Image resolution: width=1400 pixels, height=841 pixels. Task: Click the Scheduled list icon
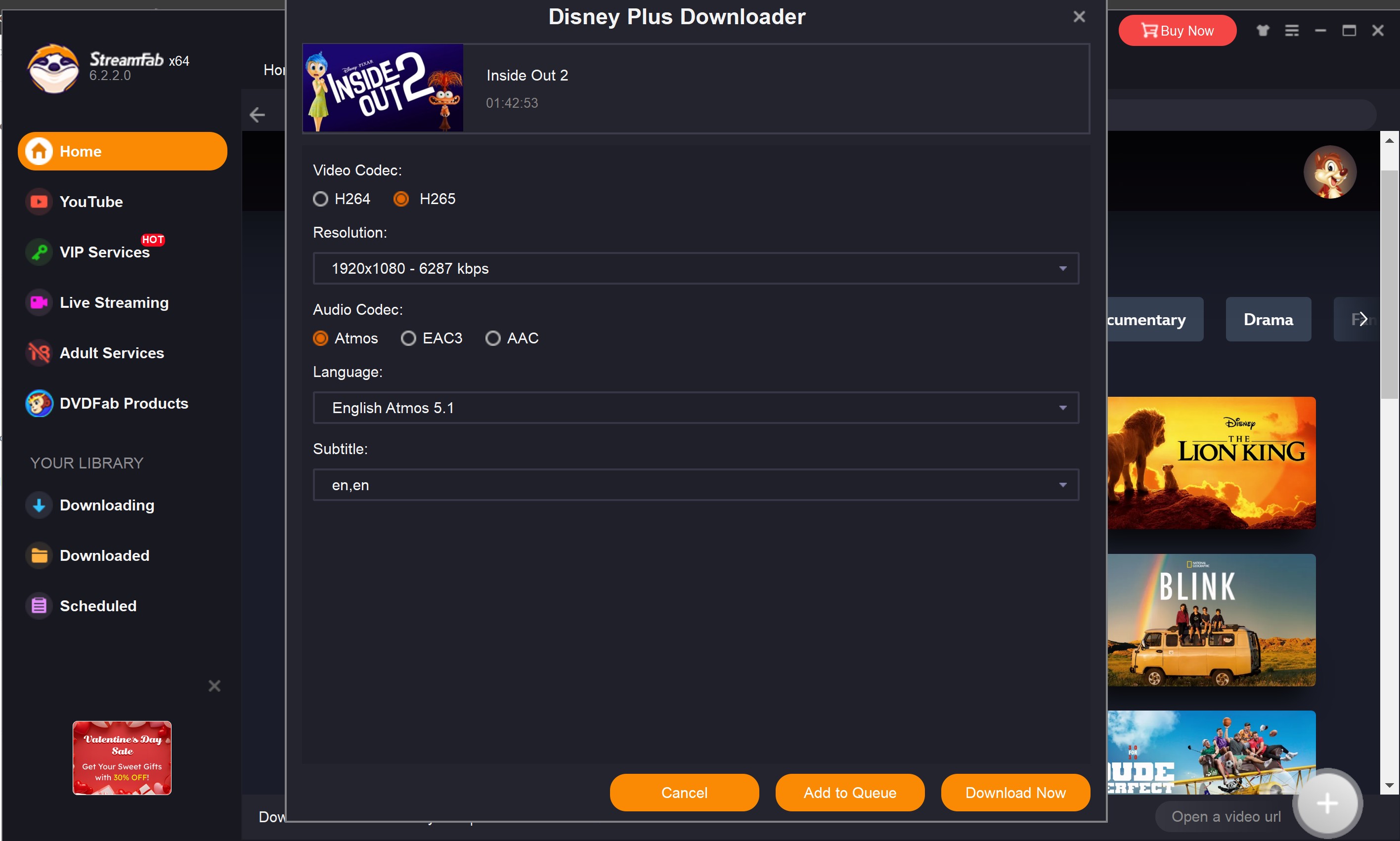[x=39, y=606]
